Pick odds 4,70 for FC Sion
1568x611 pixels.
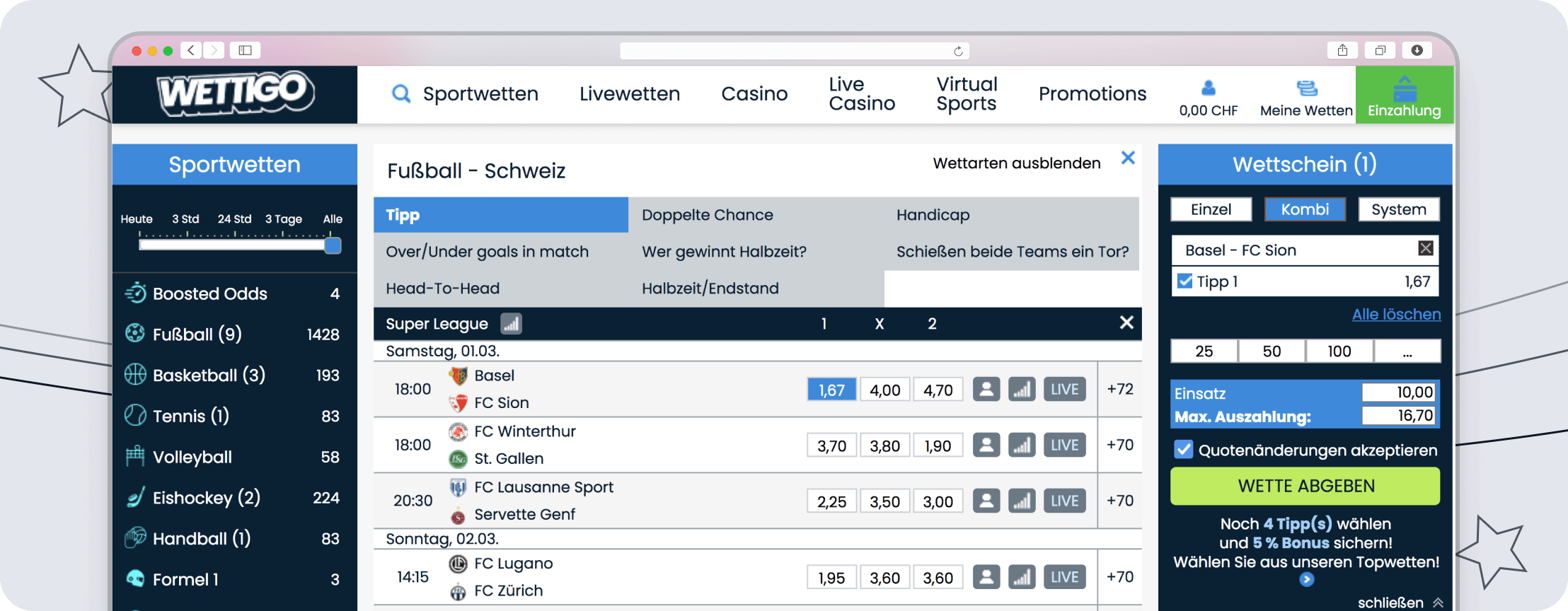coord(938,390)
